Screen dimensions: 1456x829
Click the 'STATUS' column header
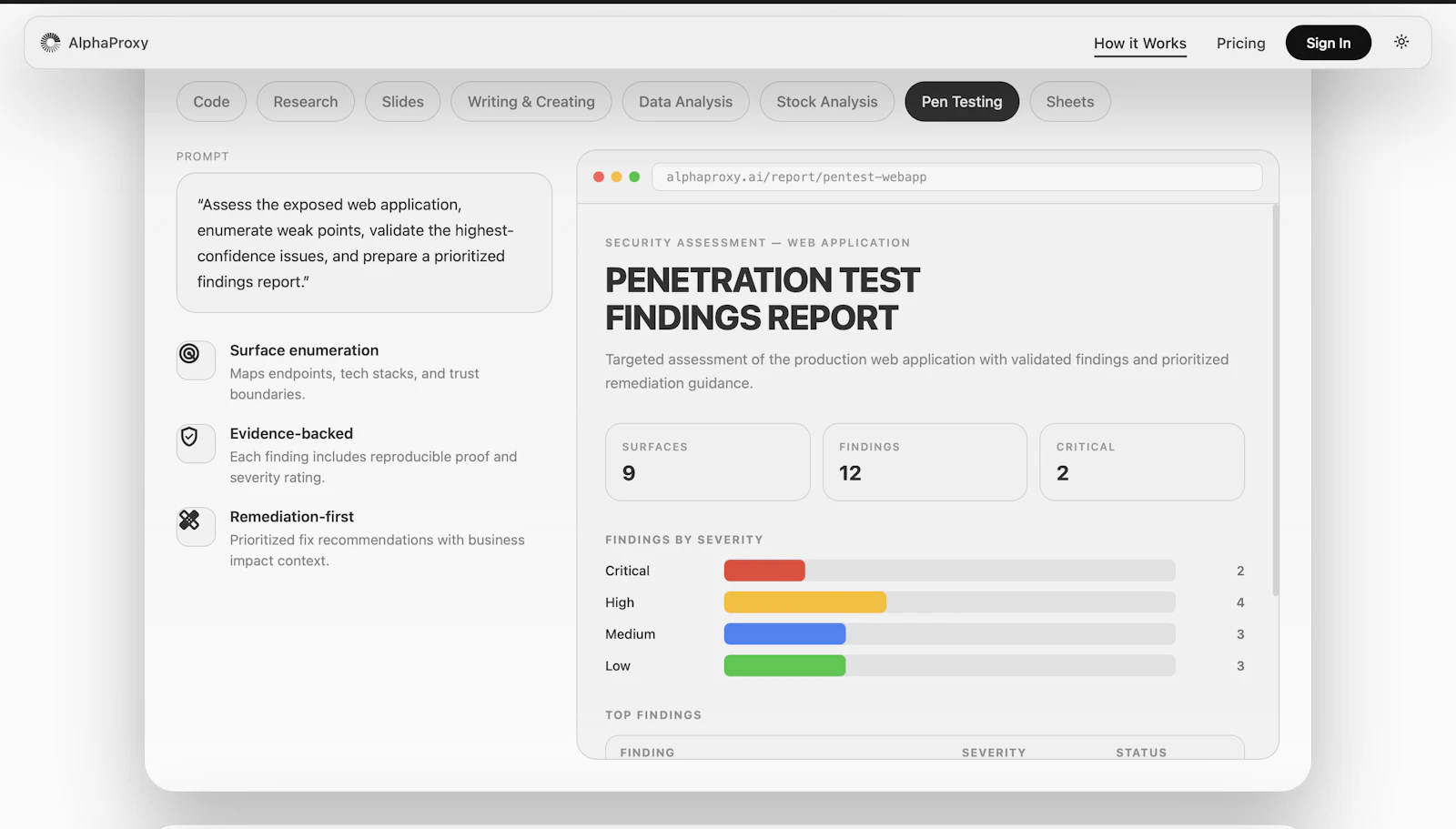[x=1141, y=753]
